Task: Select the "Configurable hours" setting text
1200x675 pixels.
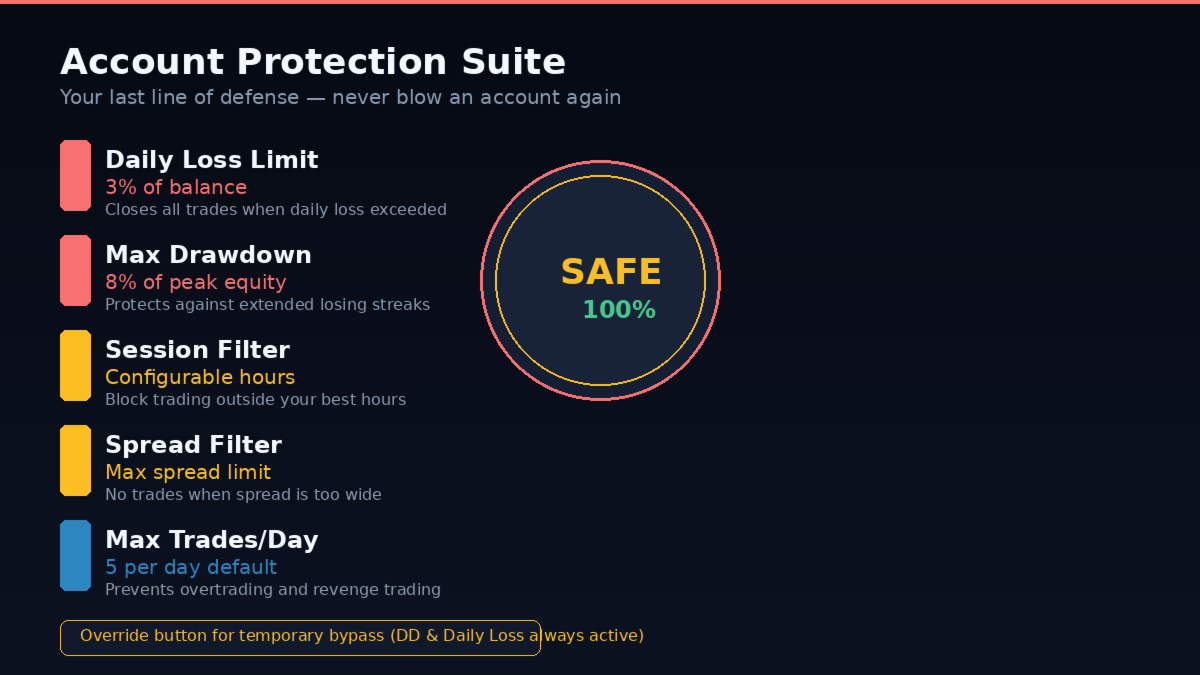Action: click(200, 377)
